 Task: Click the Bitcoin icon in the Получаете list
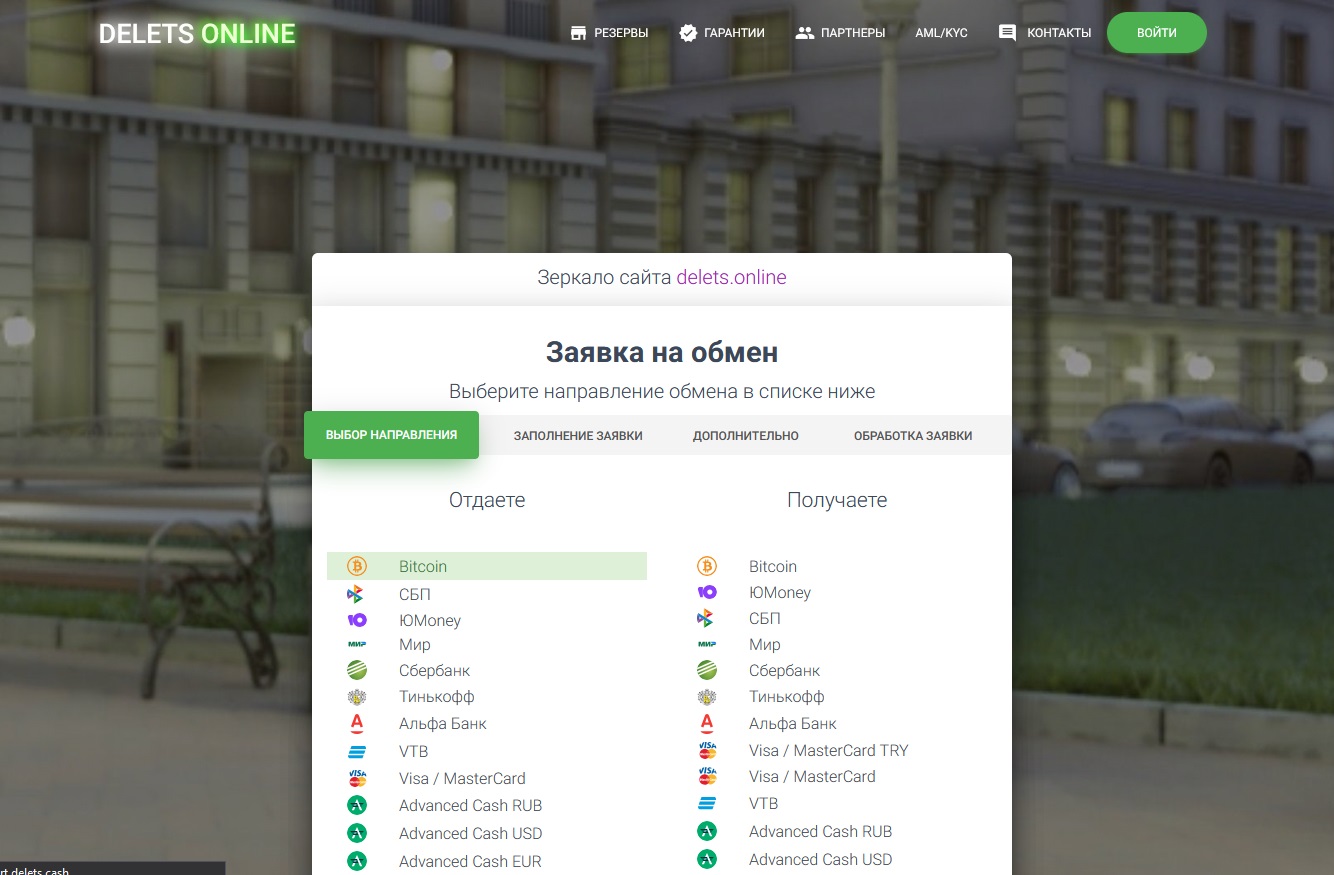[x=707, y=566]
